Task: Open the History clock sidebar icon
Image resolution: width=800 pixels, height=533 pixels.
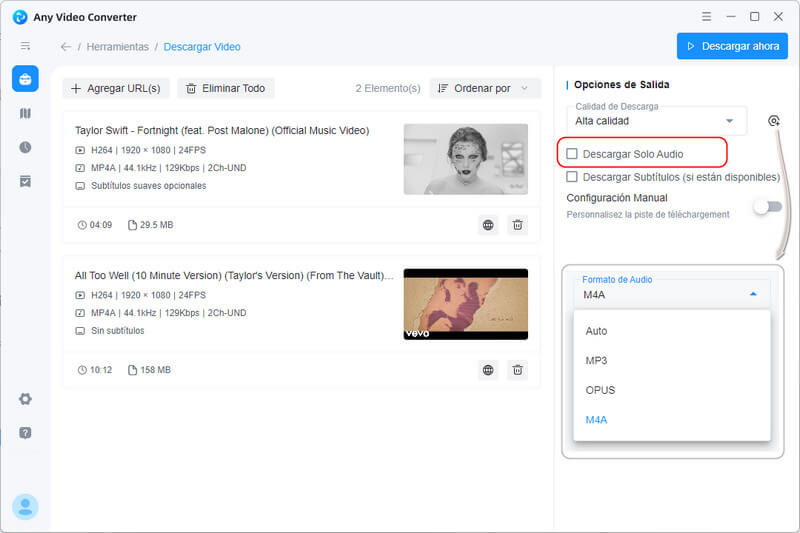Action: pyautogui.click(x=25, y=147)
